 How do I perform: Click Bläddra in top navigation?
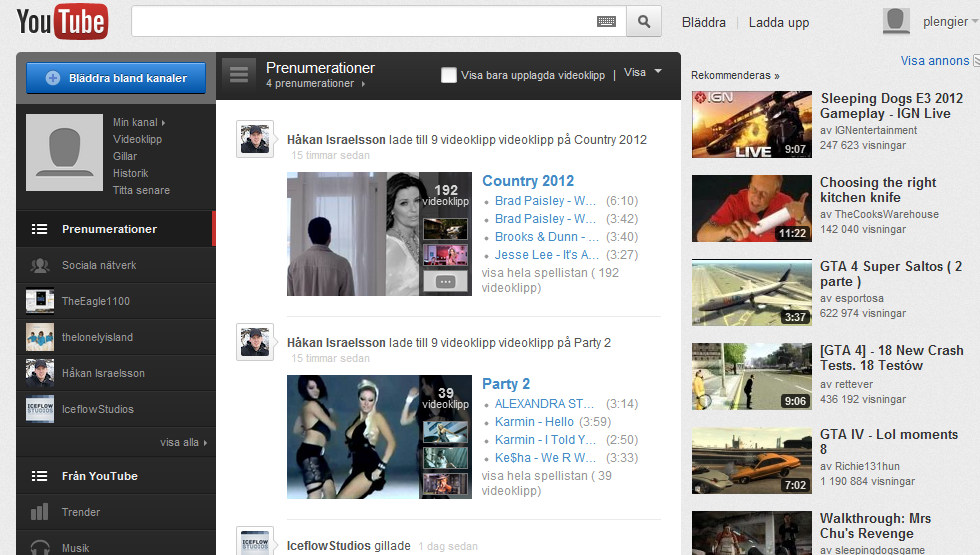coord(704,22)
